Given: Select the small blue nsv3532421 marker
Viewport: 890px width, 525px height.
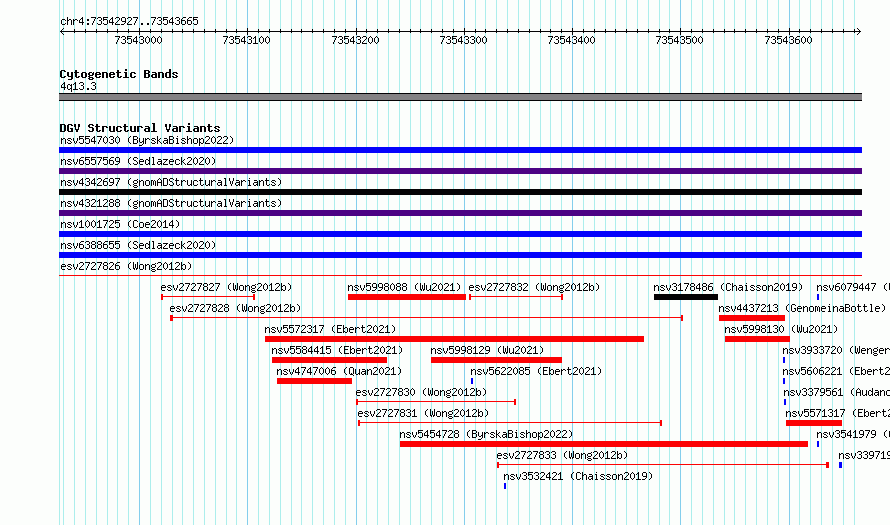Looking at the screenshot, I should coord(505,486).
